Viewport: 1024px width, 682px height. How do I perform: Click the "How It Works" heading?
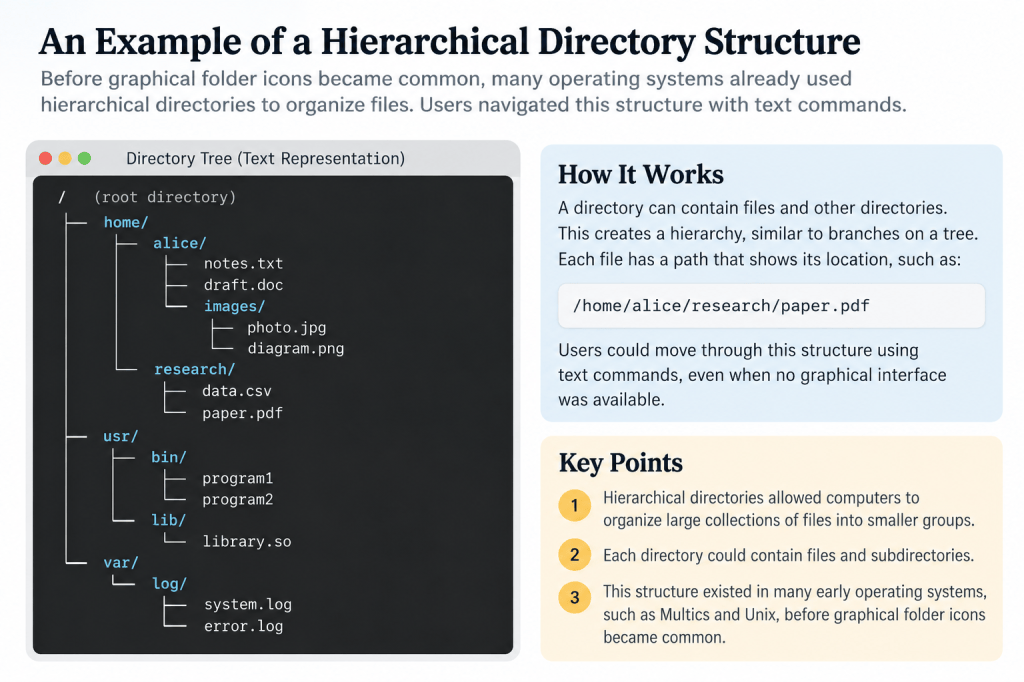(641, 174)
